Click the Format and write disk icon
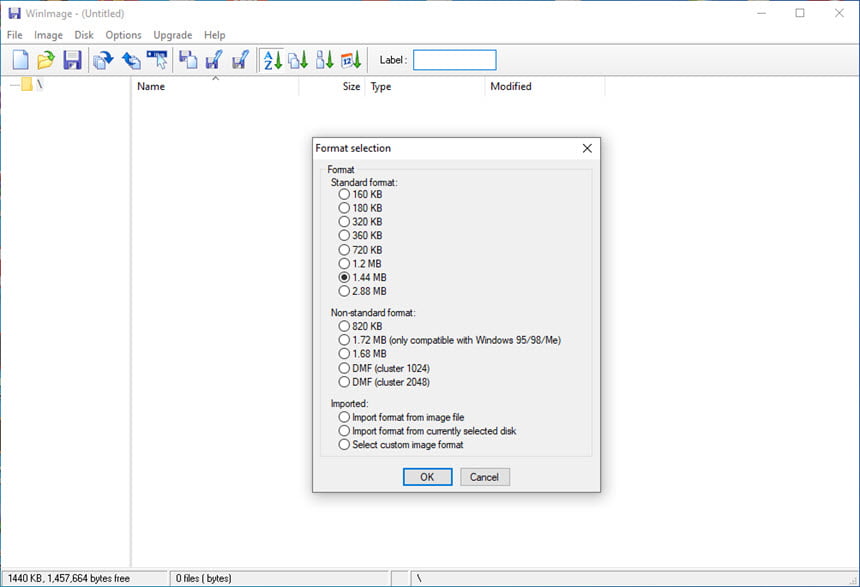This screenshot has height=587, width=860. point(240,60)
